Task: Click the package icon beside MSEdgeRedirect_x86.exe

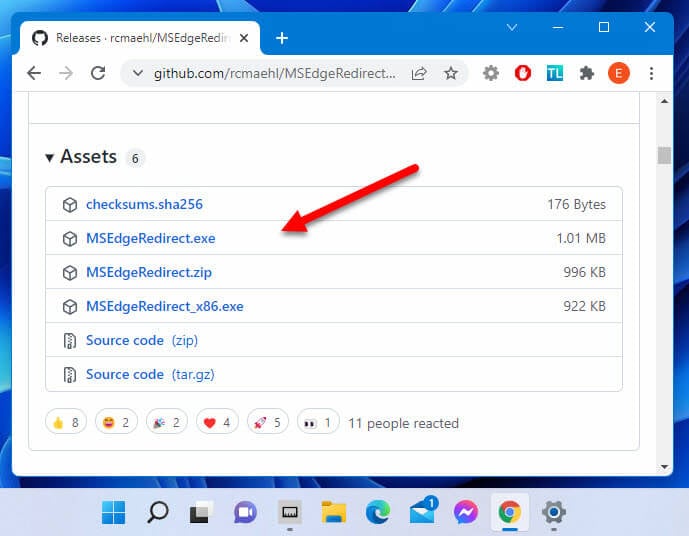Action: click(70, 307)
